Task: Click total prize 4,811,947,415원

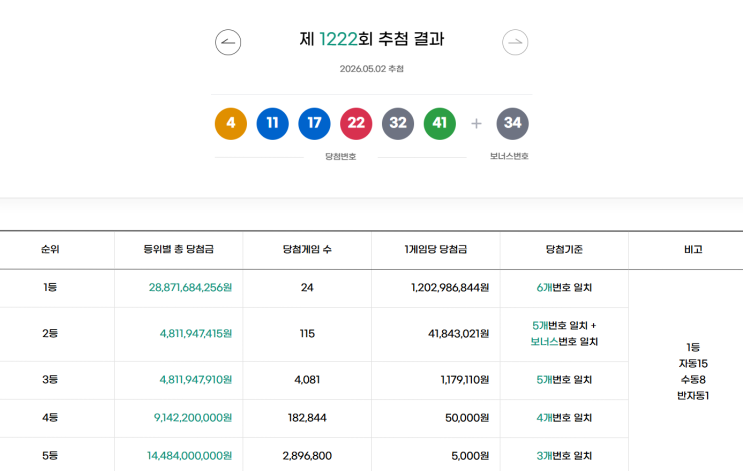Action: (196, 334)
